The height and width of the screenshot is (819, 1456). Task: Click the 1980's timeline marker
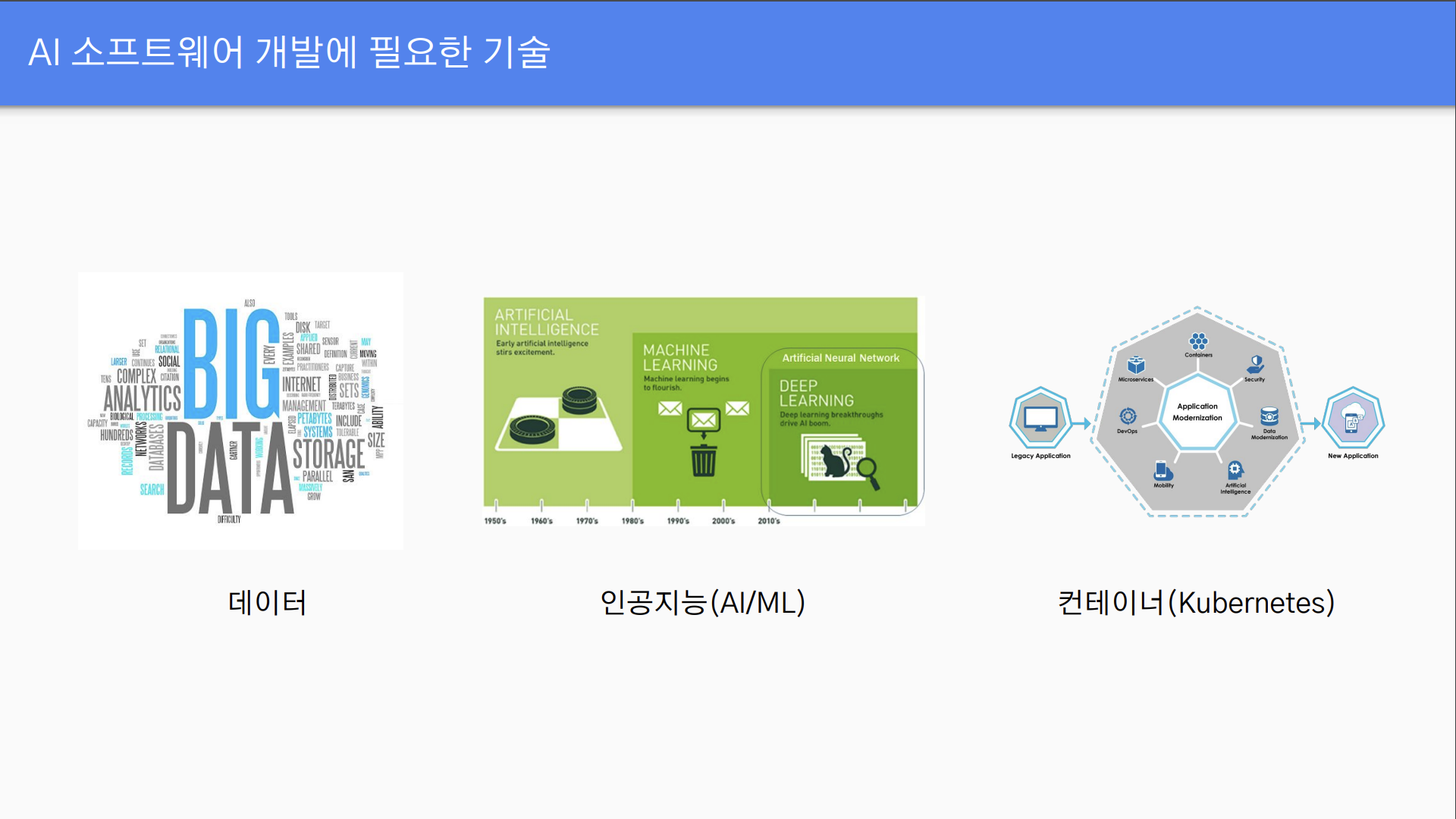click(x=632, y=521)
